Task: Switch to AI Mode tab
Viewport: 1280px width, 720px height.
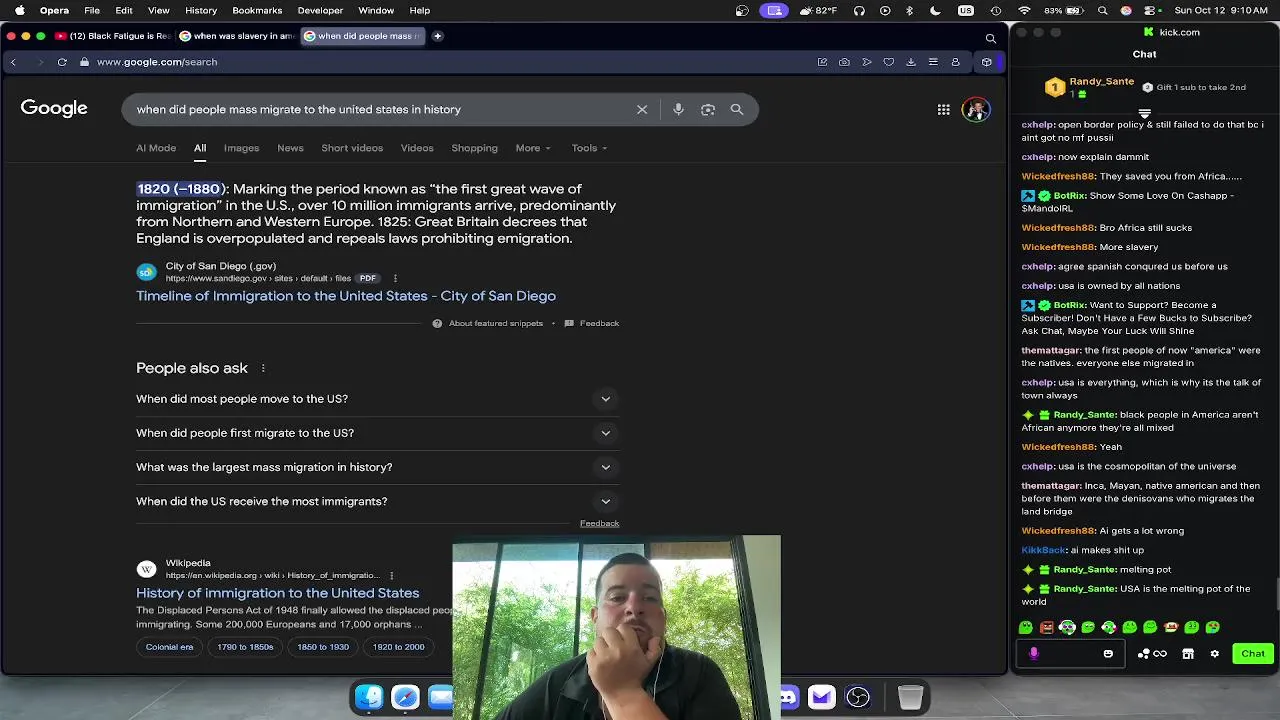Action: pyautogui.click(x=156, y=148)
